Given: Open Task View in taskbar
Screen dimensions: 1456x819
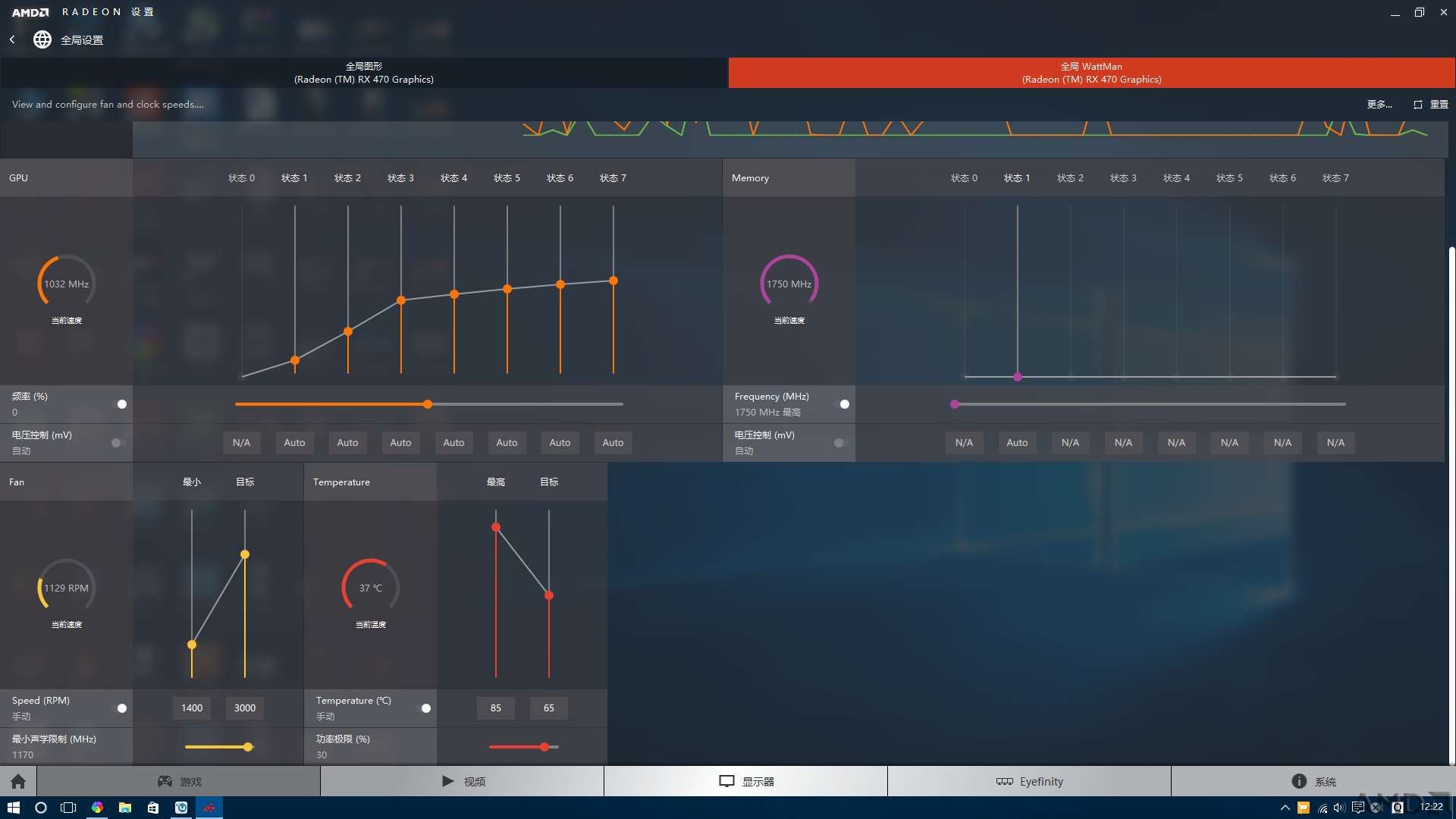Looking at the screenshot, I should point(68,808).
